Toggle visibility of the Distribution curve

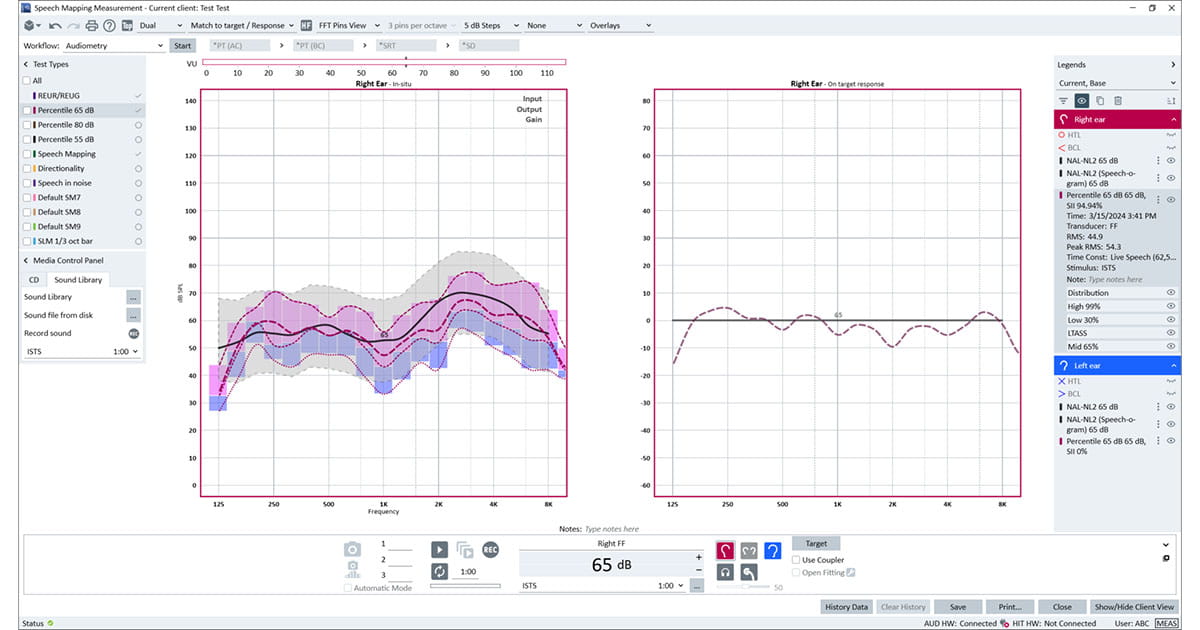click(x=1169, y=292)
